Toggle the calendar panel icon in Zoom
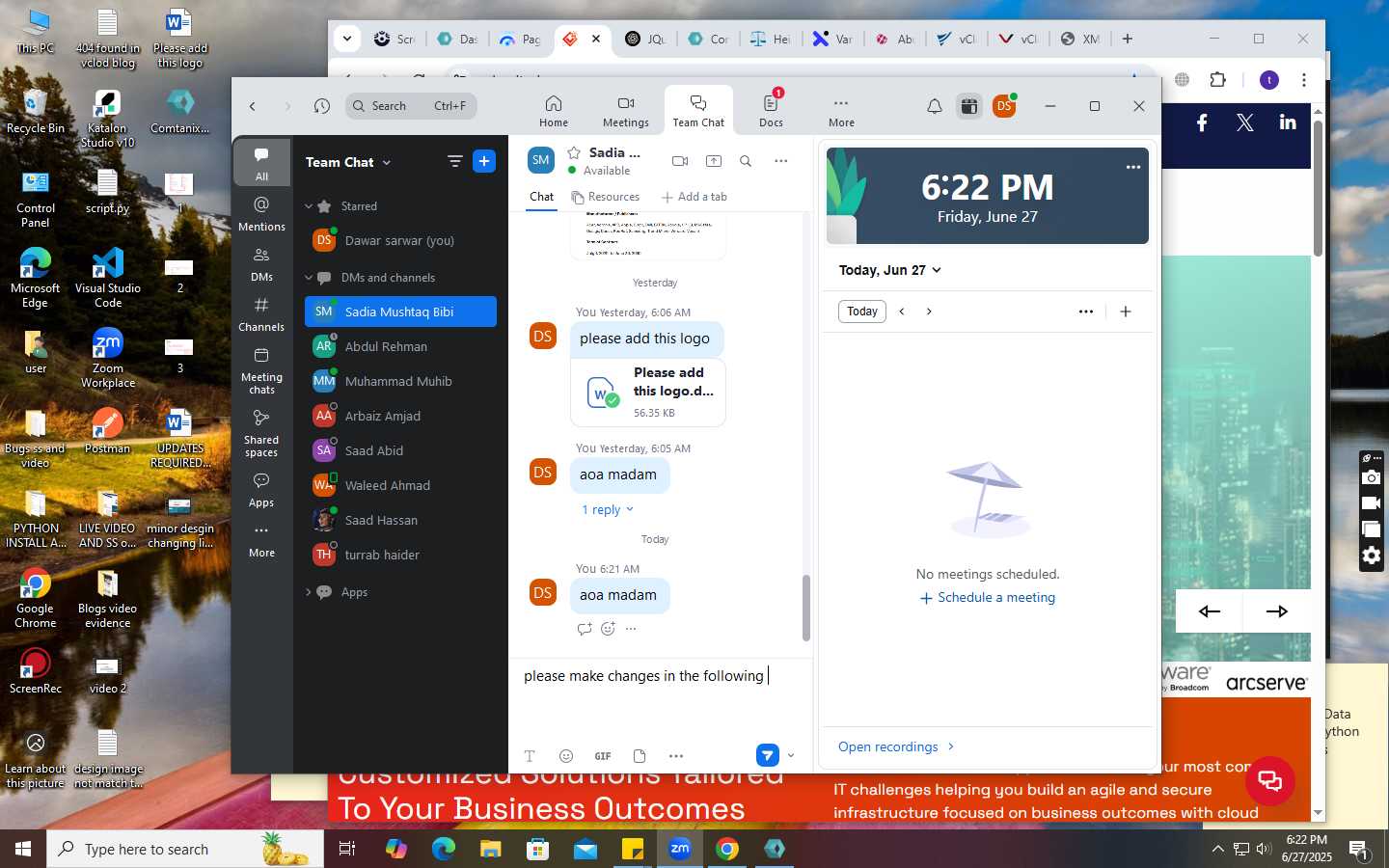Image resolution: width=1389 pixels, height=868 pixels. point(968,106)
